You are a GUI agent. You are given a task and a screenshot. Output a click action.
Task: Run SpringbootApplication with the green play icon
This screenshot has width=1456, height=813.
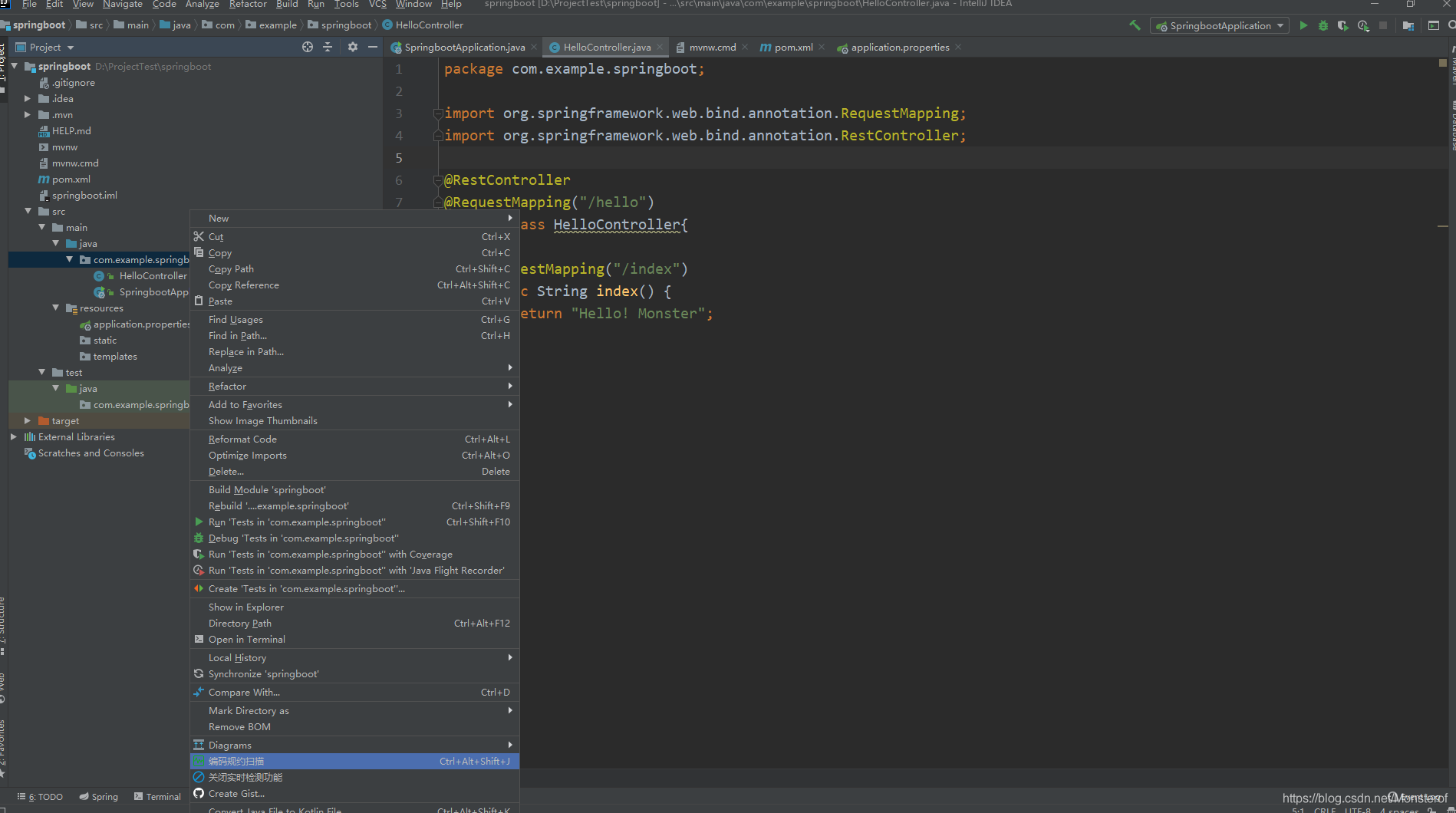coord(1303,25)
